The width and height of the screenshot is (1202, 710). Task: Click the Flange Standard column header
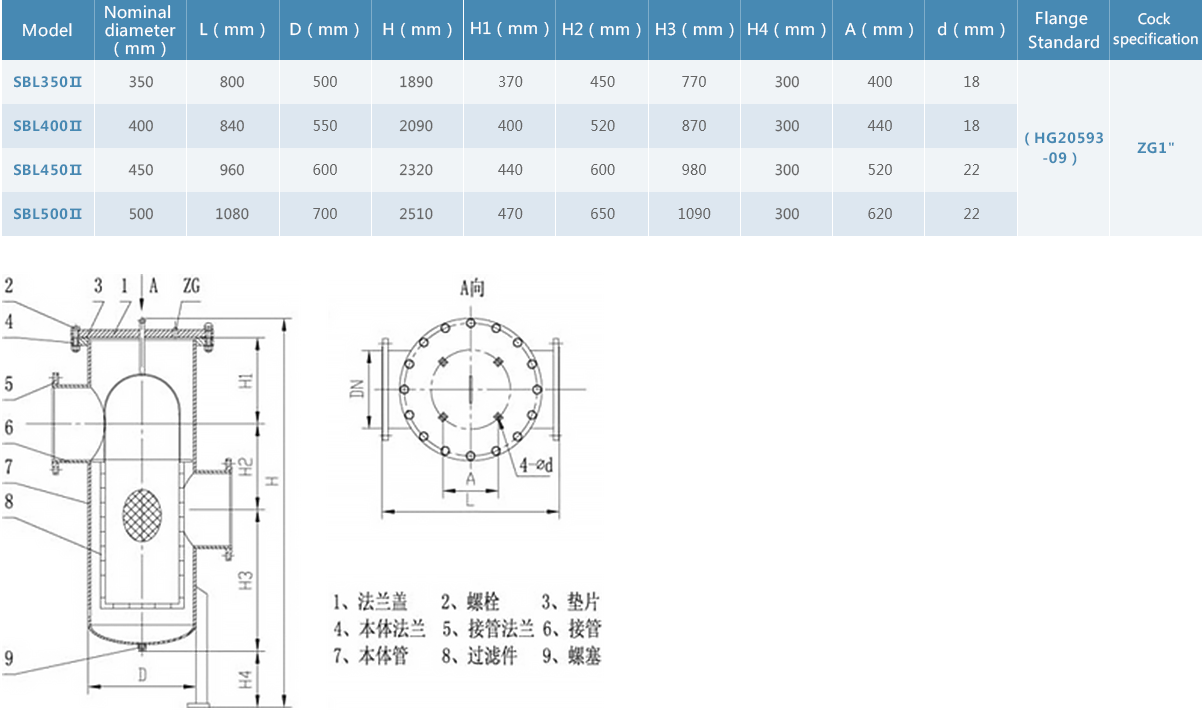1063,30
